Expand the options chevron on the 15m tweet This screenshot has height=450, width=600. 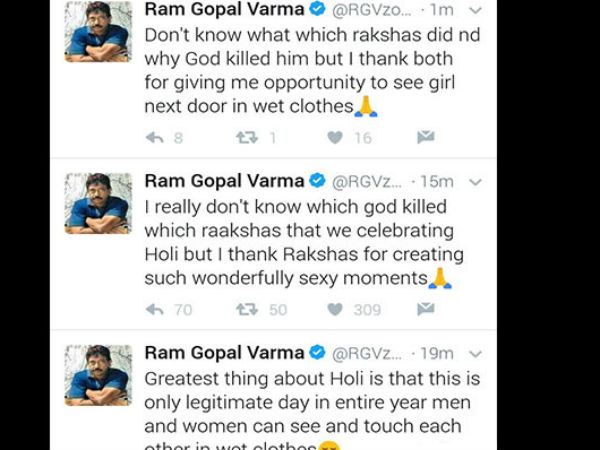click(474, 182)
